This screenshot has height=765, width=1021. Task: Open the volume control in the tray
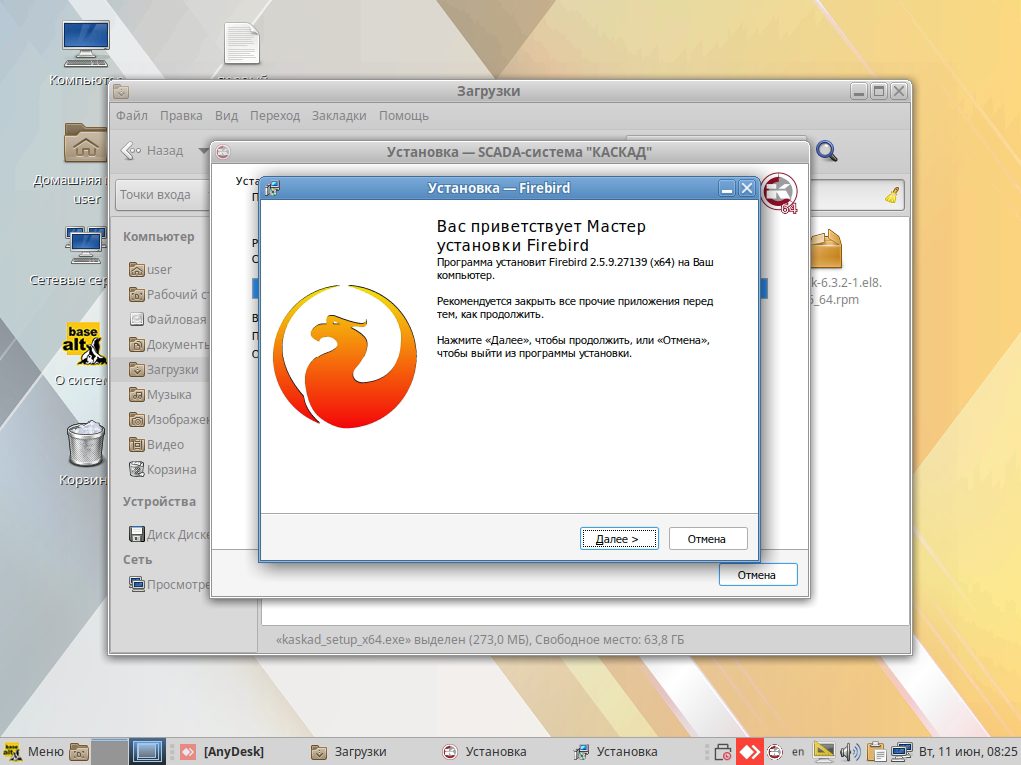848,750
